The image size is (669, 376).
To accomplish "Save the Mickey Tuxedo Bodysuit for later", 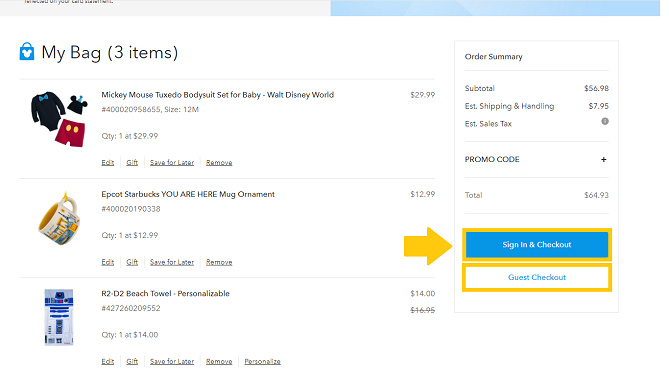I will pyautogui.click(x=172, y=163).
